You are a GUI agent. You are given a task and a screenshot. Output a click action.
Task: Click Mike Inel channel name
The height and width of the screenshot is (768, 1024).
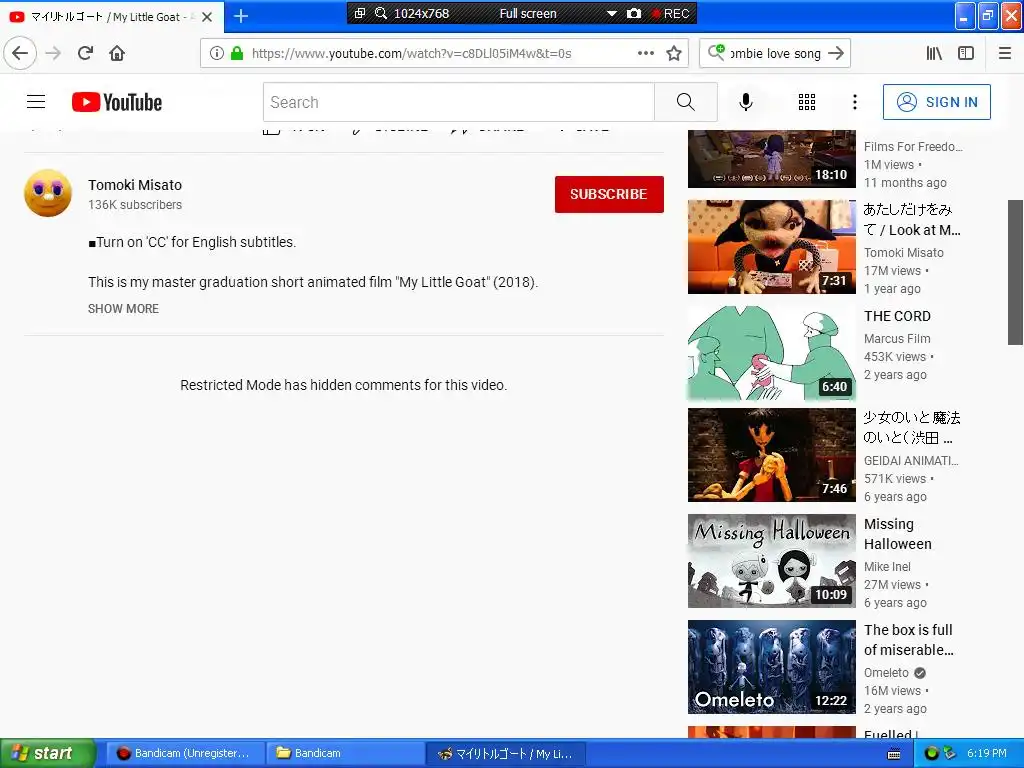887,566
